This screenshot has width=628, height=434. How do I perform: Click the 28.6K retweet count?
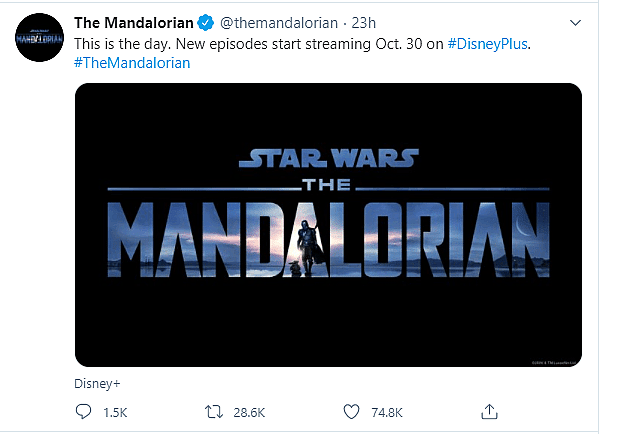(x=250, y=411)
